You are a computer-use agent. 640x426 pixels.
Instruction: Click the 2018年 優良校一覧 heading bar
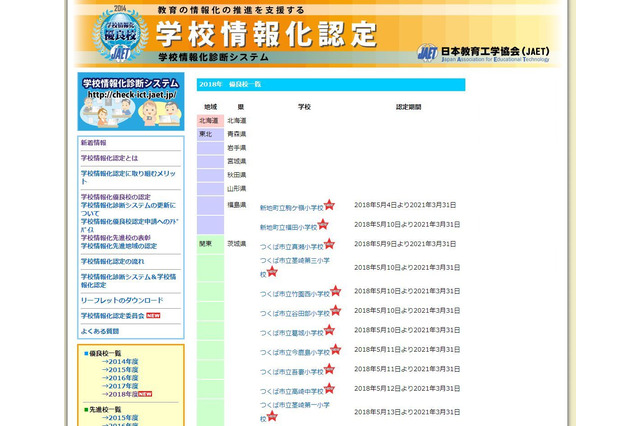tap(331, 84)
